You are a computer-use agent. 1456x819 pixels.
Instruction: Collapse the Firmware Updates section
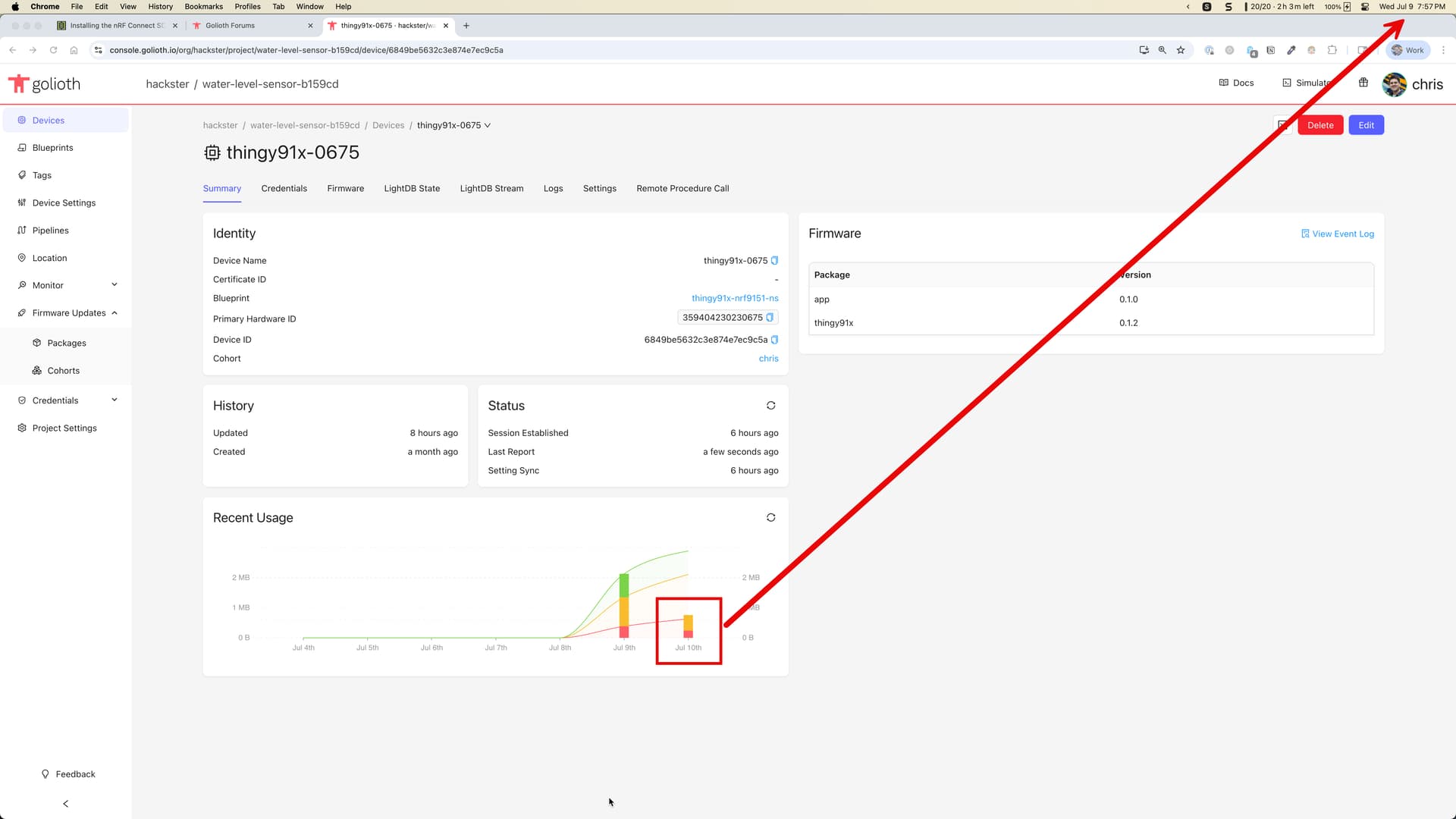point(65,313)
